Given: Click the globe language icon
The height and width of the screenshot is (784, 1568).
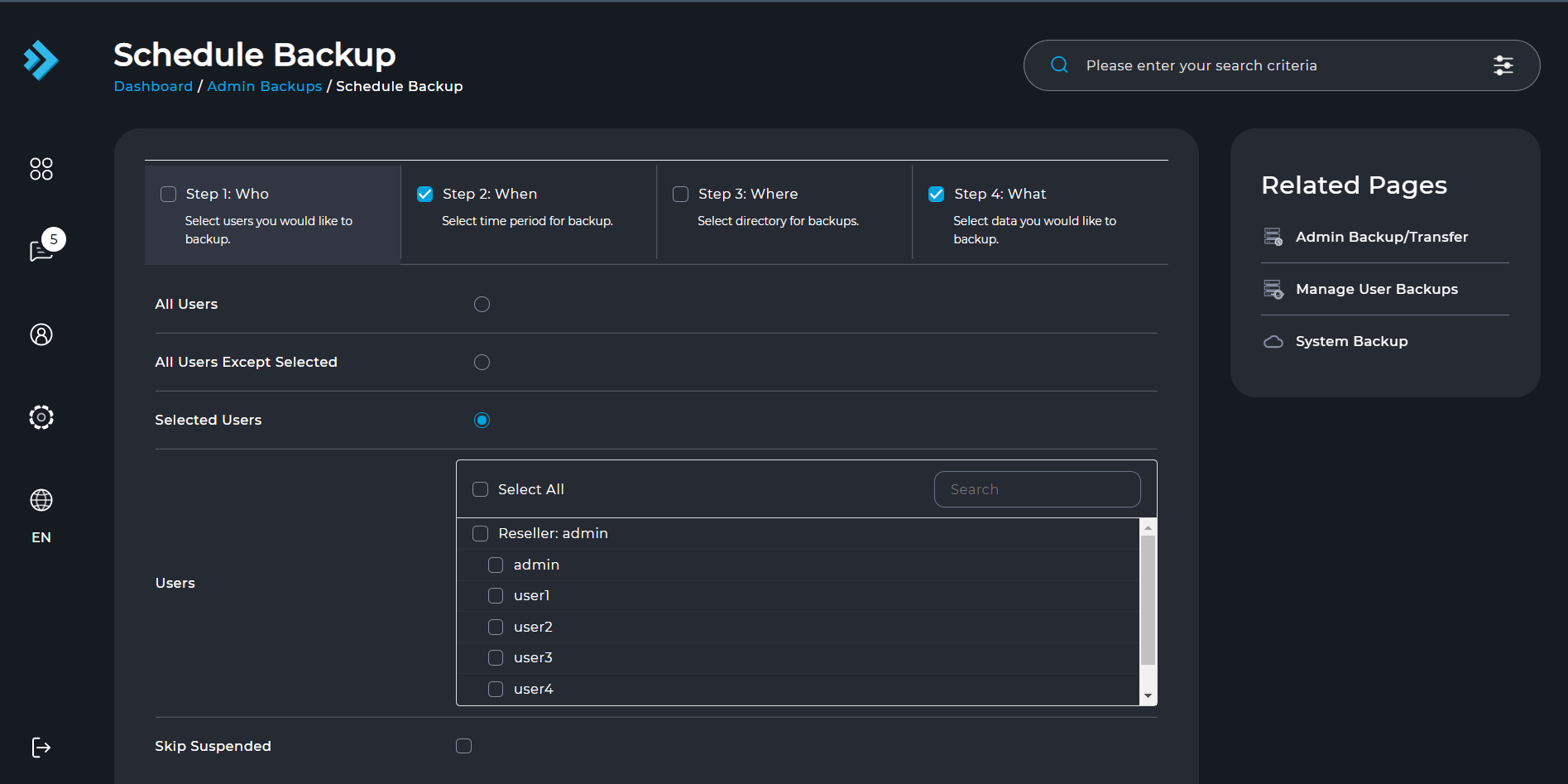Looking at the screenshot, I should (x=41, y=500).
